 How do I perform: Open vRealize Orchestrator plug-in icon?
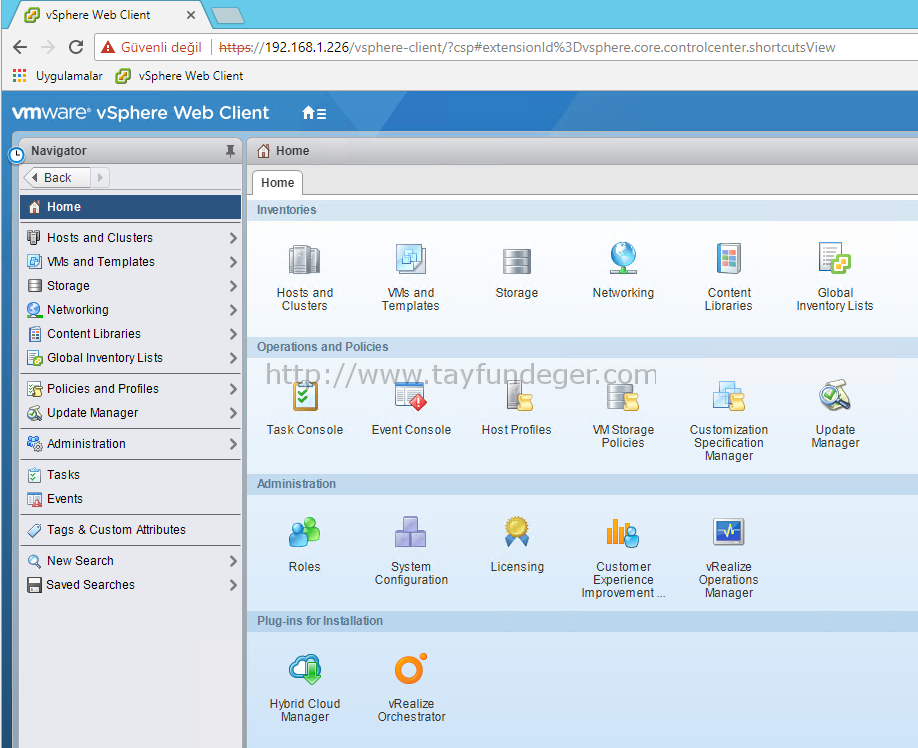coord(410,669)
